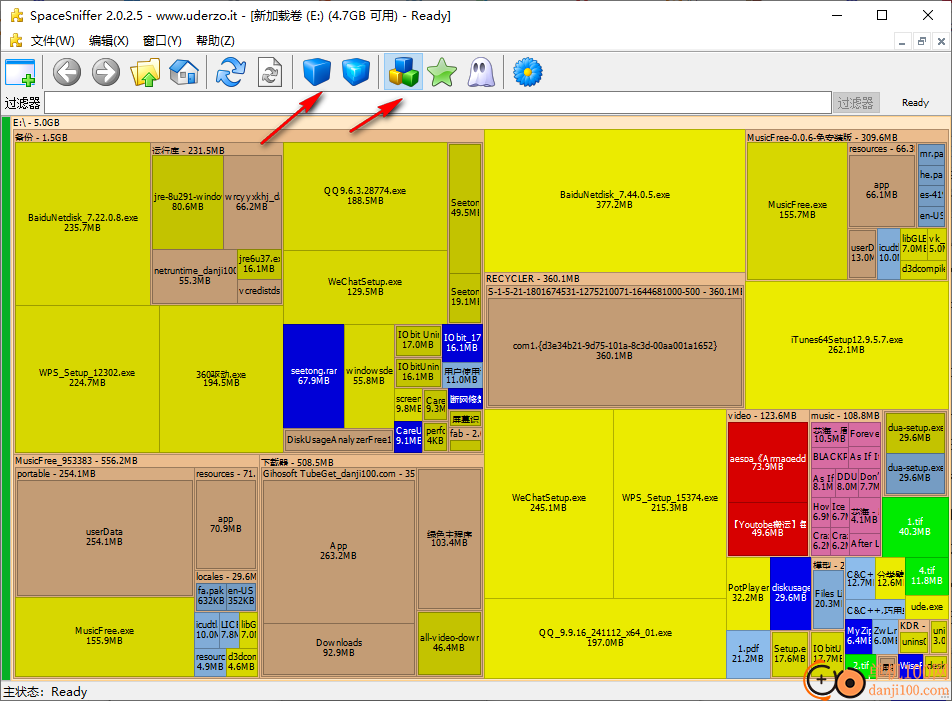This screenshot has width=952, height=701.
Task: Select the PotPlayer 32.2MB block
Action: click(748, 593)
